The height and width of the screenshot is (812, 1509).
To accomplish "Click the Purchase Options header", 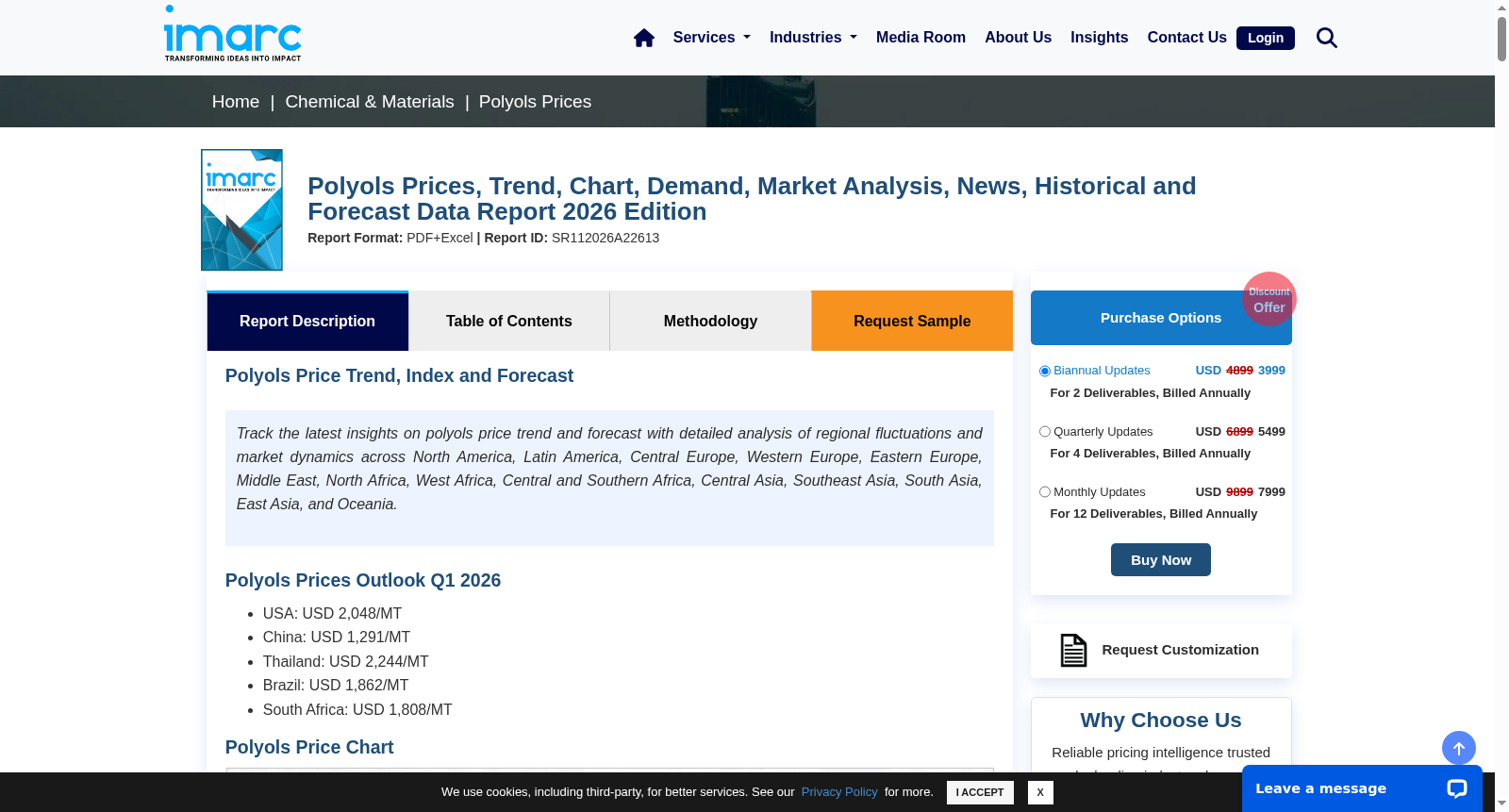I will tap(1161, 318).
